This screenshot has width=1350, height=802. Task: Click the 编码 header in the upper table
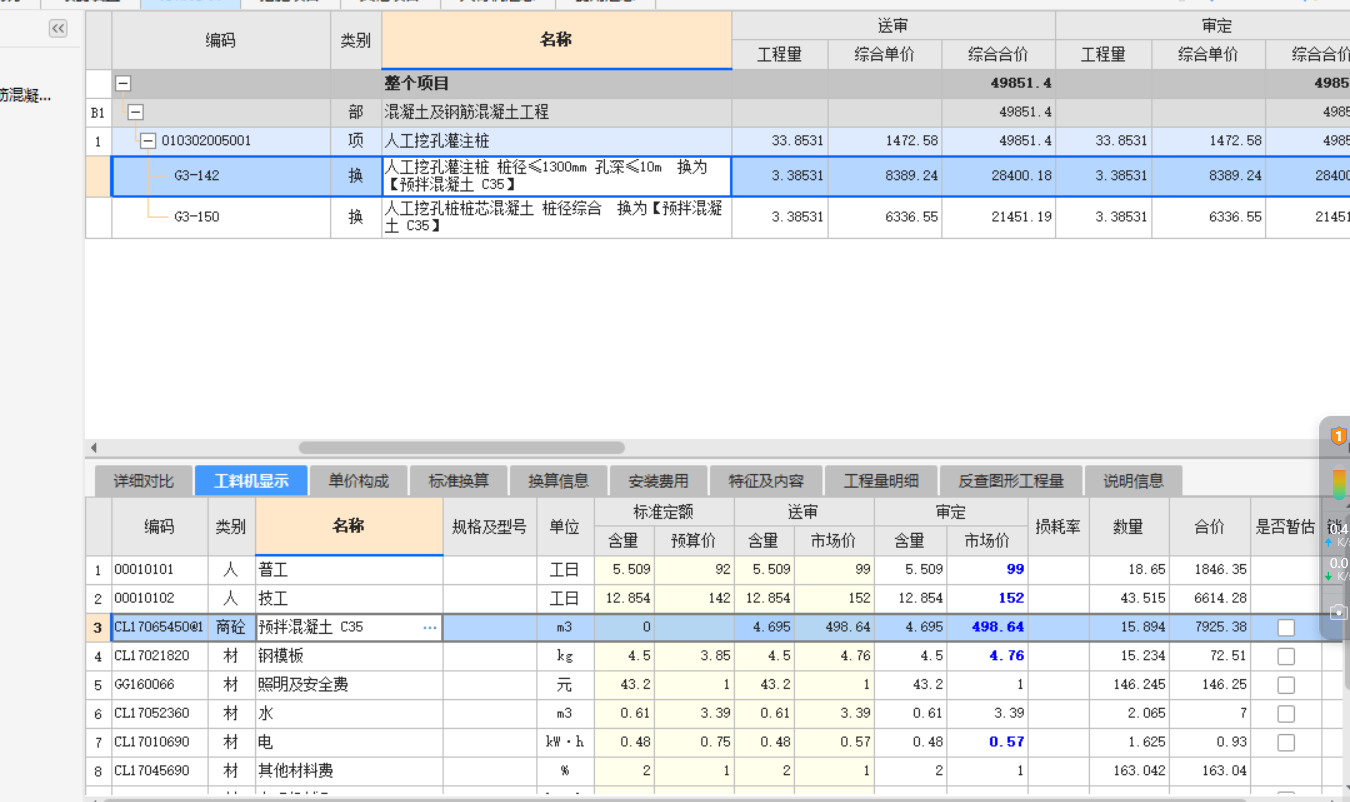(x=221, y=40)
